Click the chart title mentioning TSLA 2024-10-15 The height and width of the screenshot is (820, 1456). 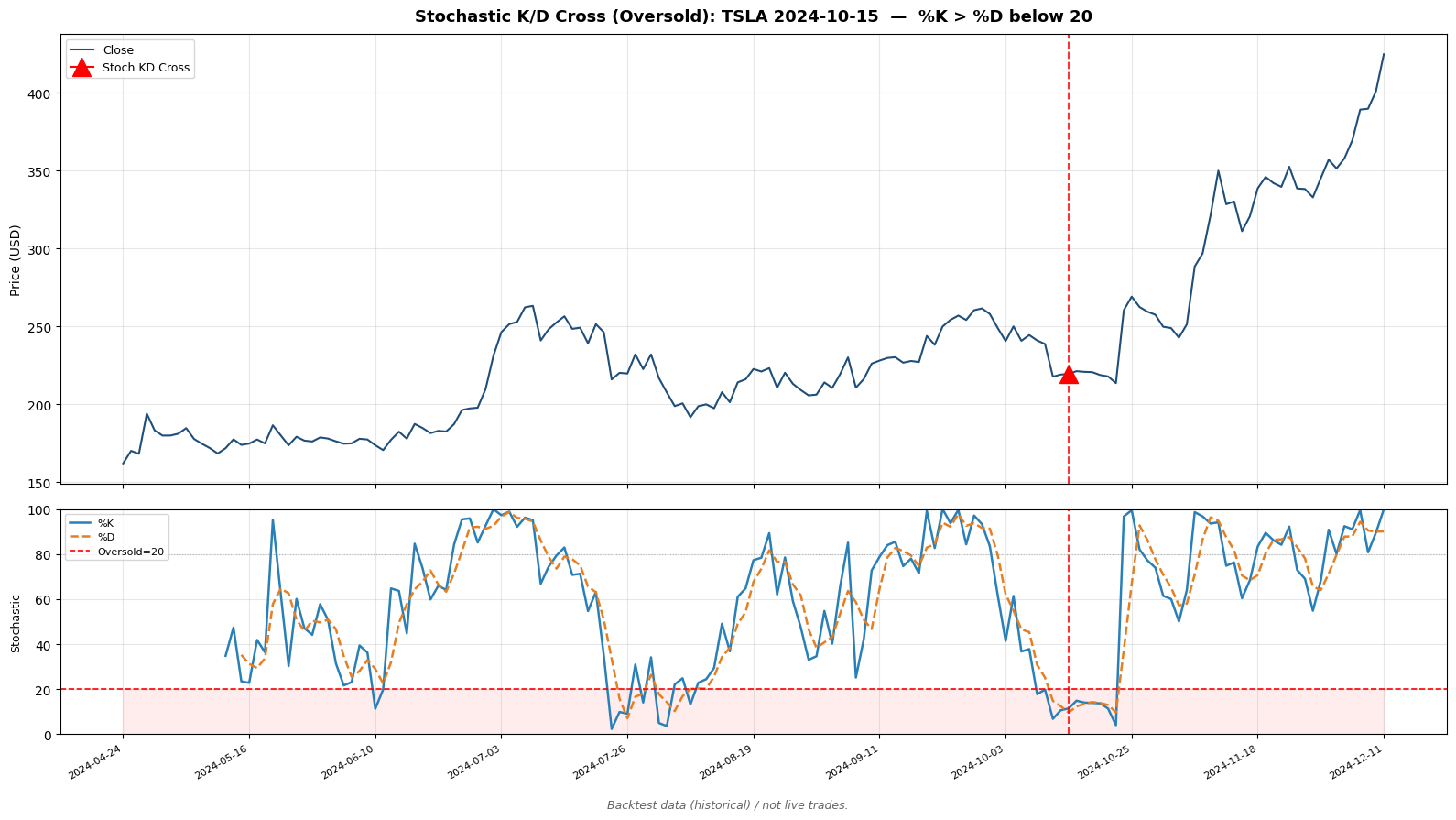tap(753, 16)
